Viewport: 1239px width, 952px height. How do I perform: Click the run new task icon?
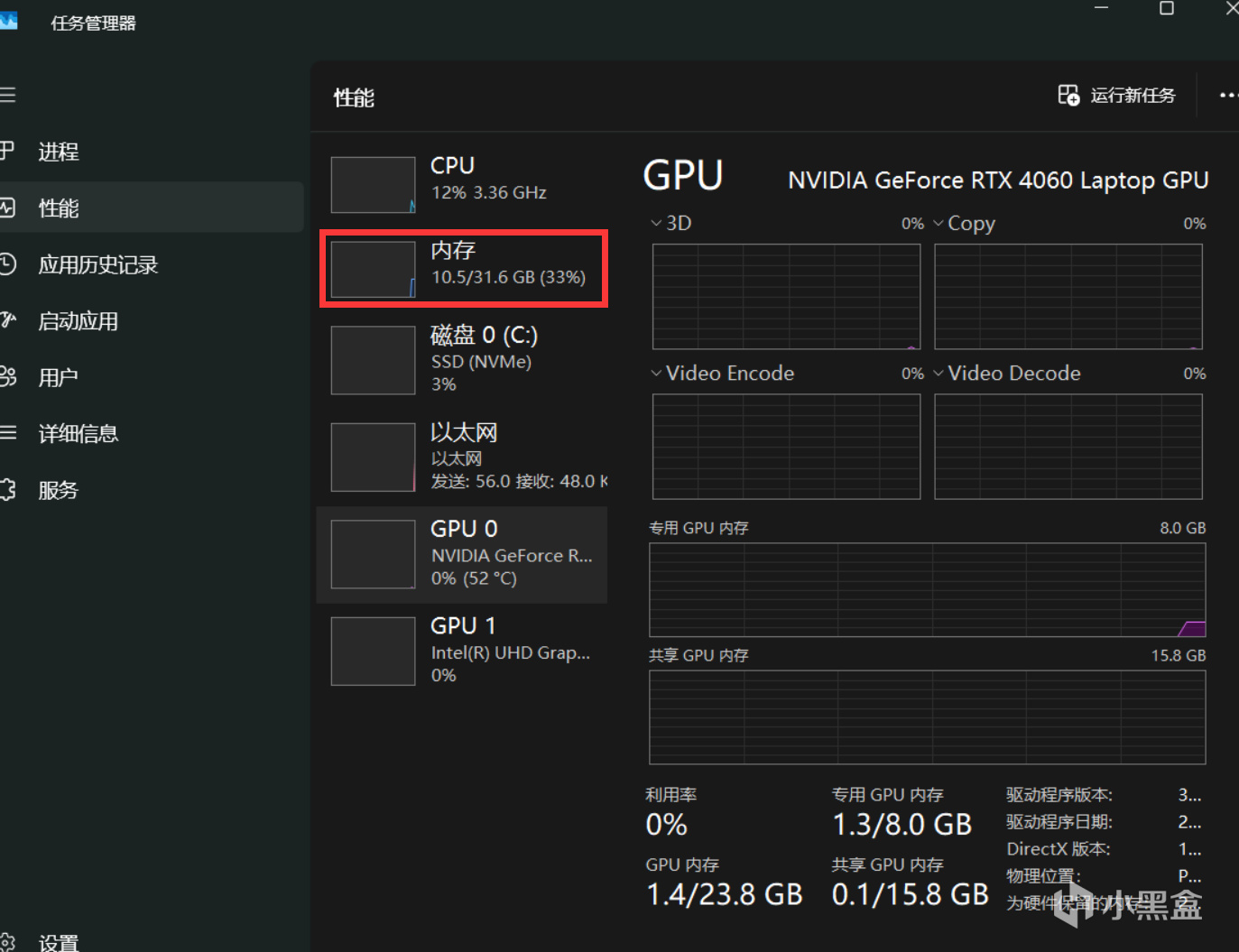[1068, 95]
